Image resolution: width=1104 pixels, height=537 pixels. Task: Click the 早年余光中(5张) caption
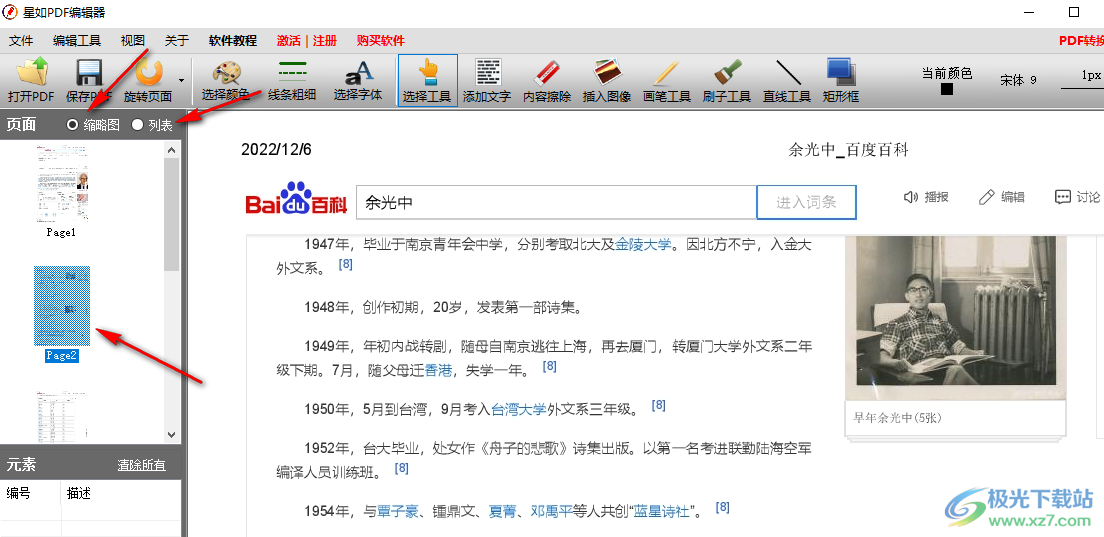coord(898,417)
